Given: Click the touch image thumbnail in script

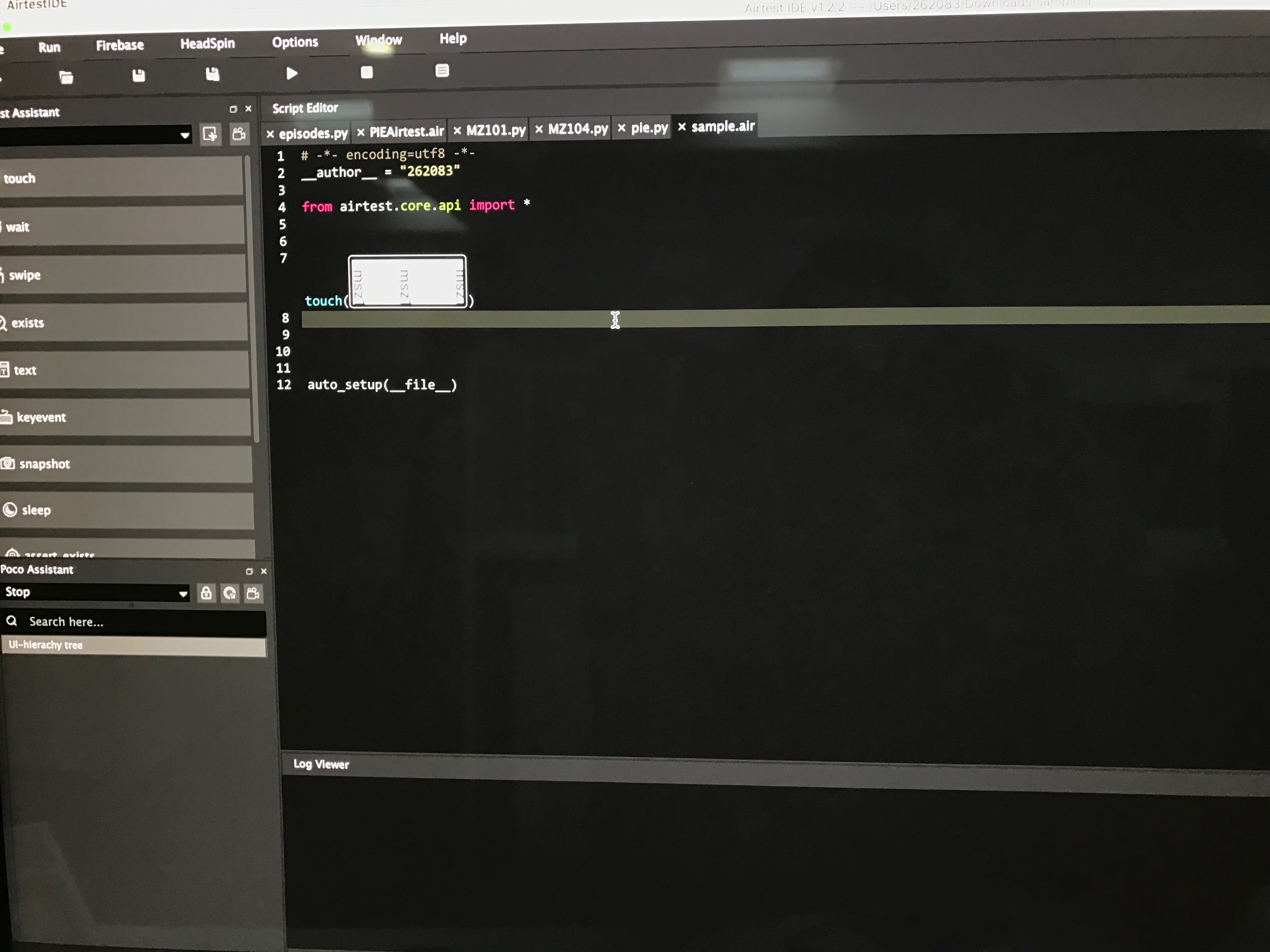Looking at the screenshot, I should pyautogui.click(x=407, y=281).
